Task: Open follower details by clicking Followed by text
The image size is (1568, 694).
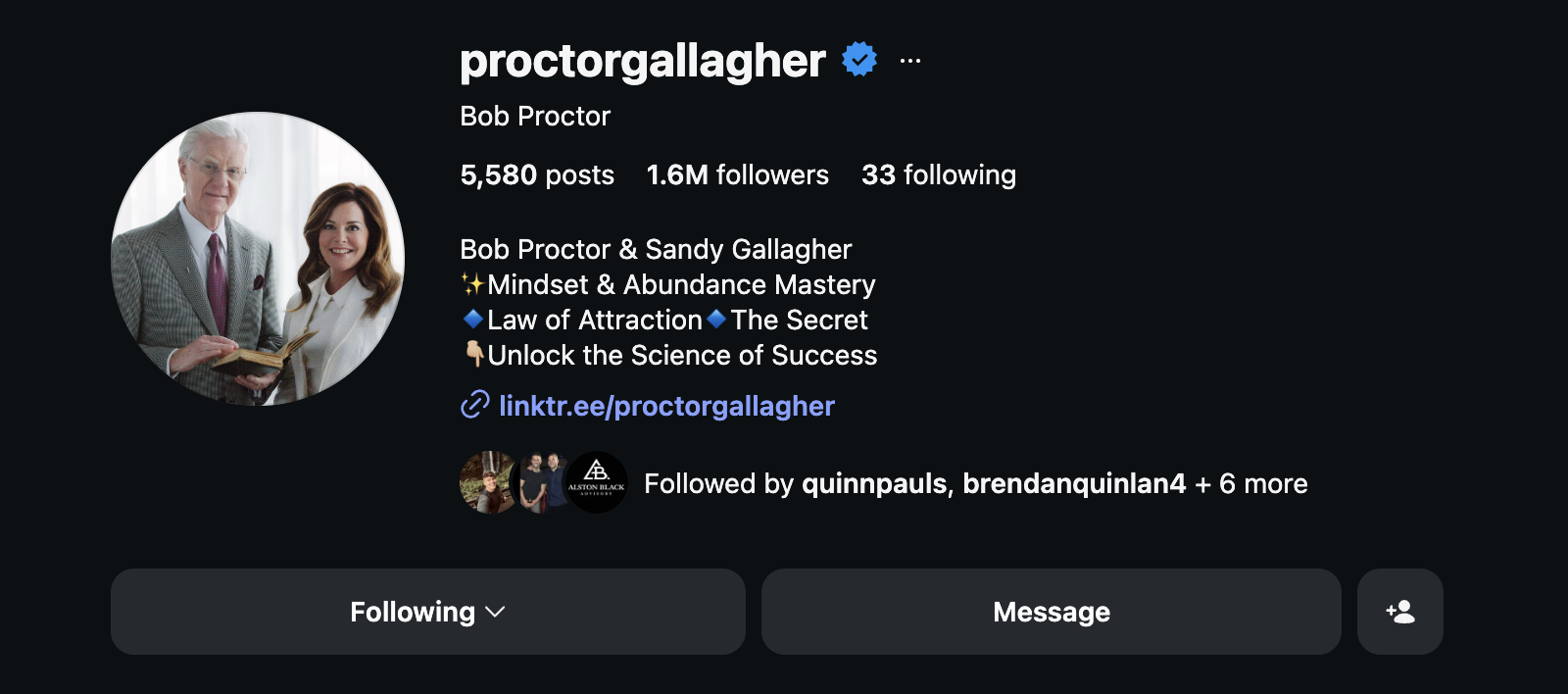Action: [717, 482]
